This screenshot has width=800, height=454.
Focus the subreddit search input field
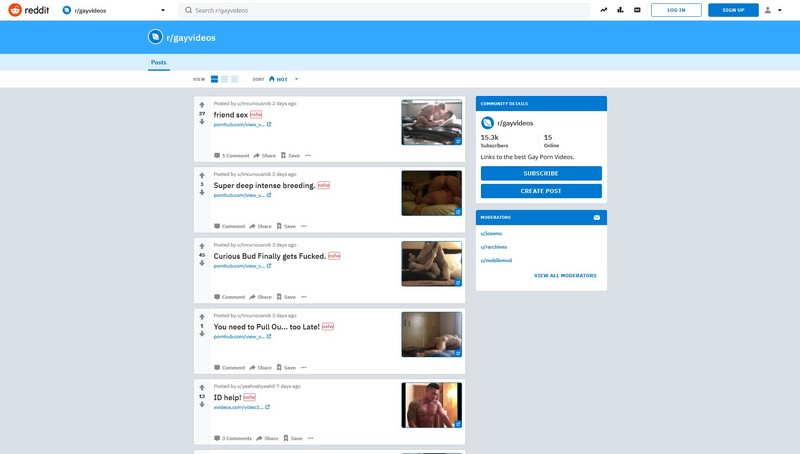tap(380, 10)
